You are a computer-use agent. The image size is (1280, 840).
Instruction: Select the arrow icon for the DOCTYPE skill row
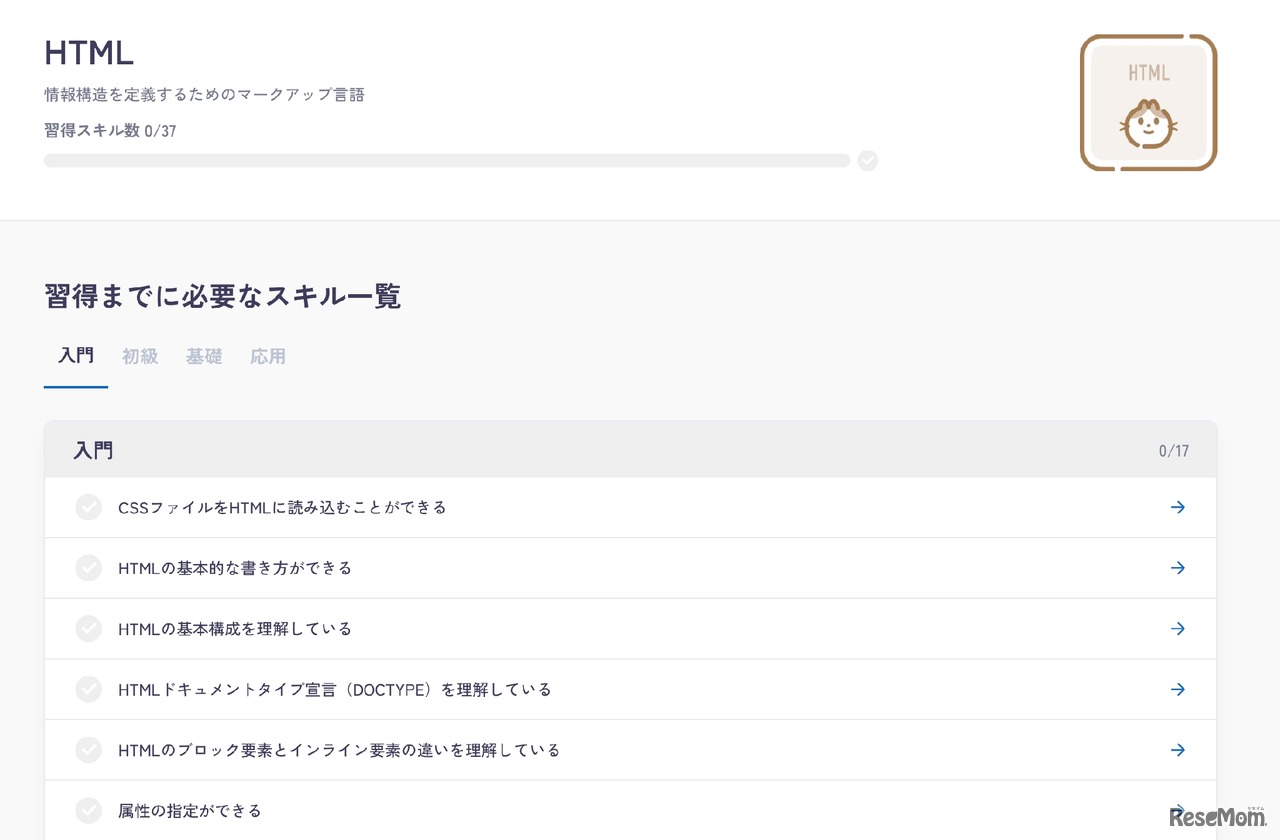click(1178, 689)
